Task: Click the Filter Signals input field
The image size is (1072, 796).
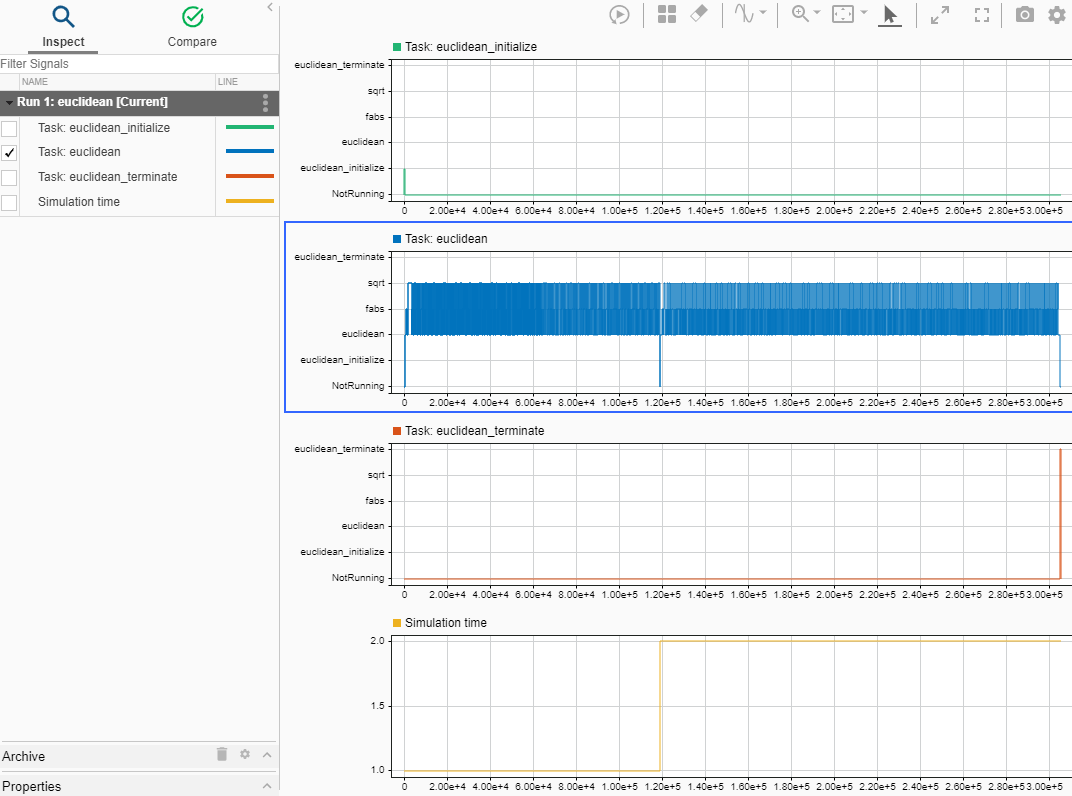Action: tap(139, 64)
